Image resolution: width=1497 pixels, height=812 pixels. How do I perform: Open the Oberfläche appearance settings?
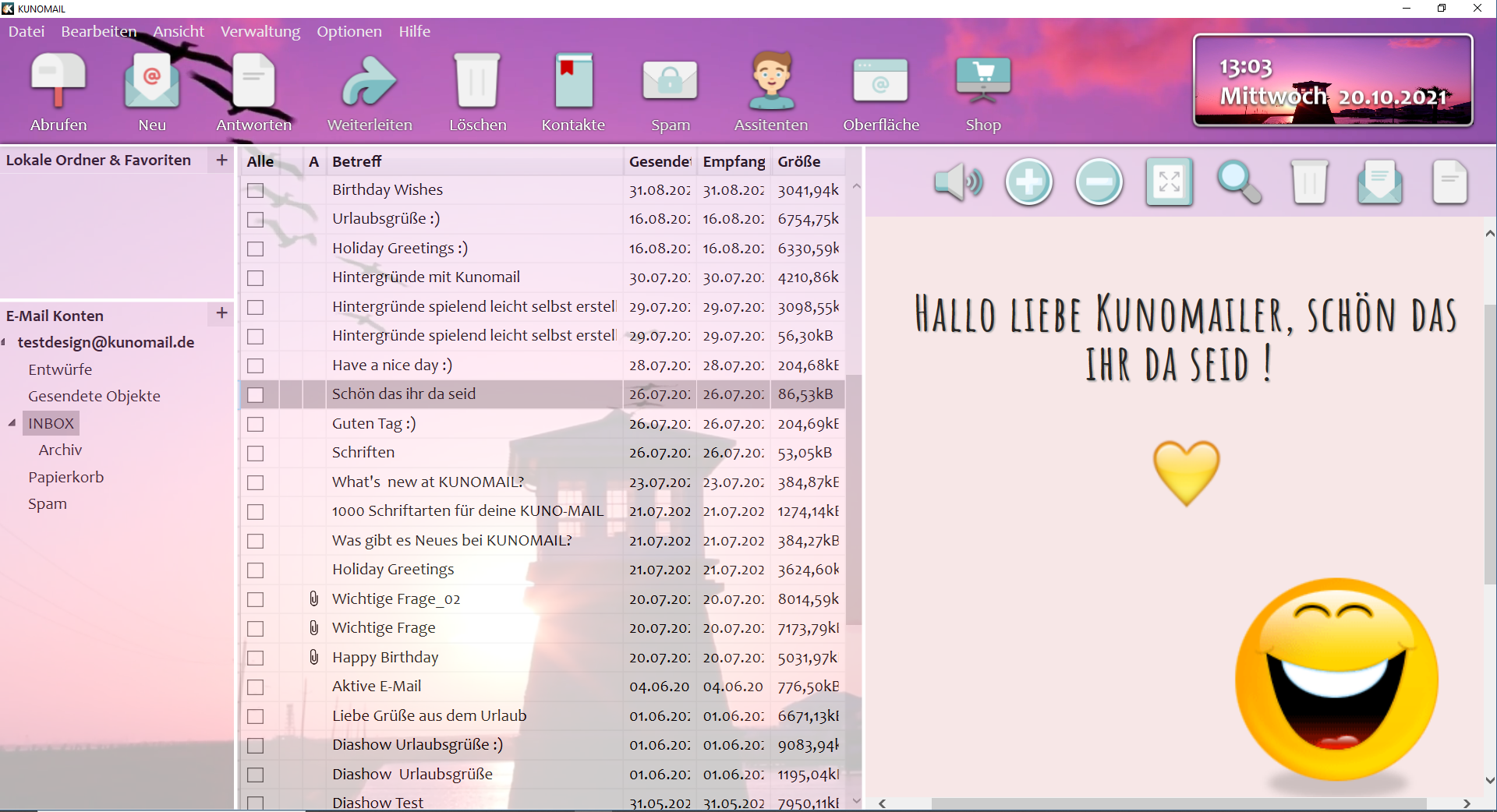click(x=880, y=80)
